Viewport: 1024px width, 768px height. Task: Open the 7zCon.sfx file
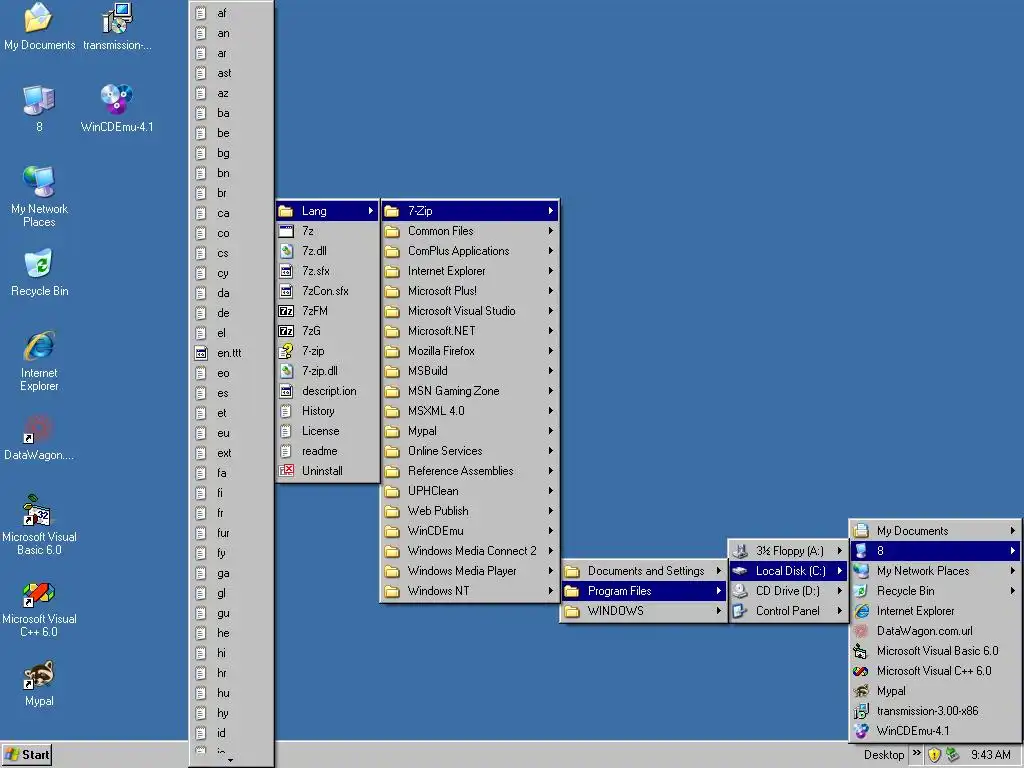[327, 291]
